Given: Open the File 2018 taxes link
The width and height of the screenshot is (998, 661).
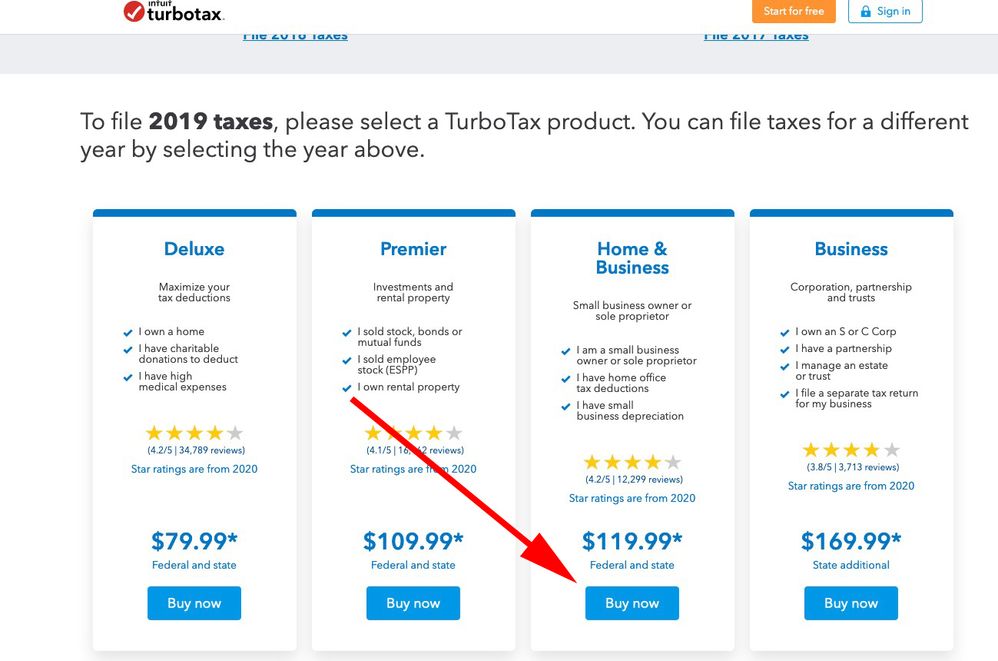Looking at the screenshot, I should 295,36.
